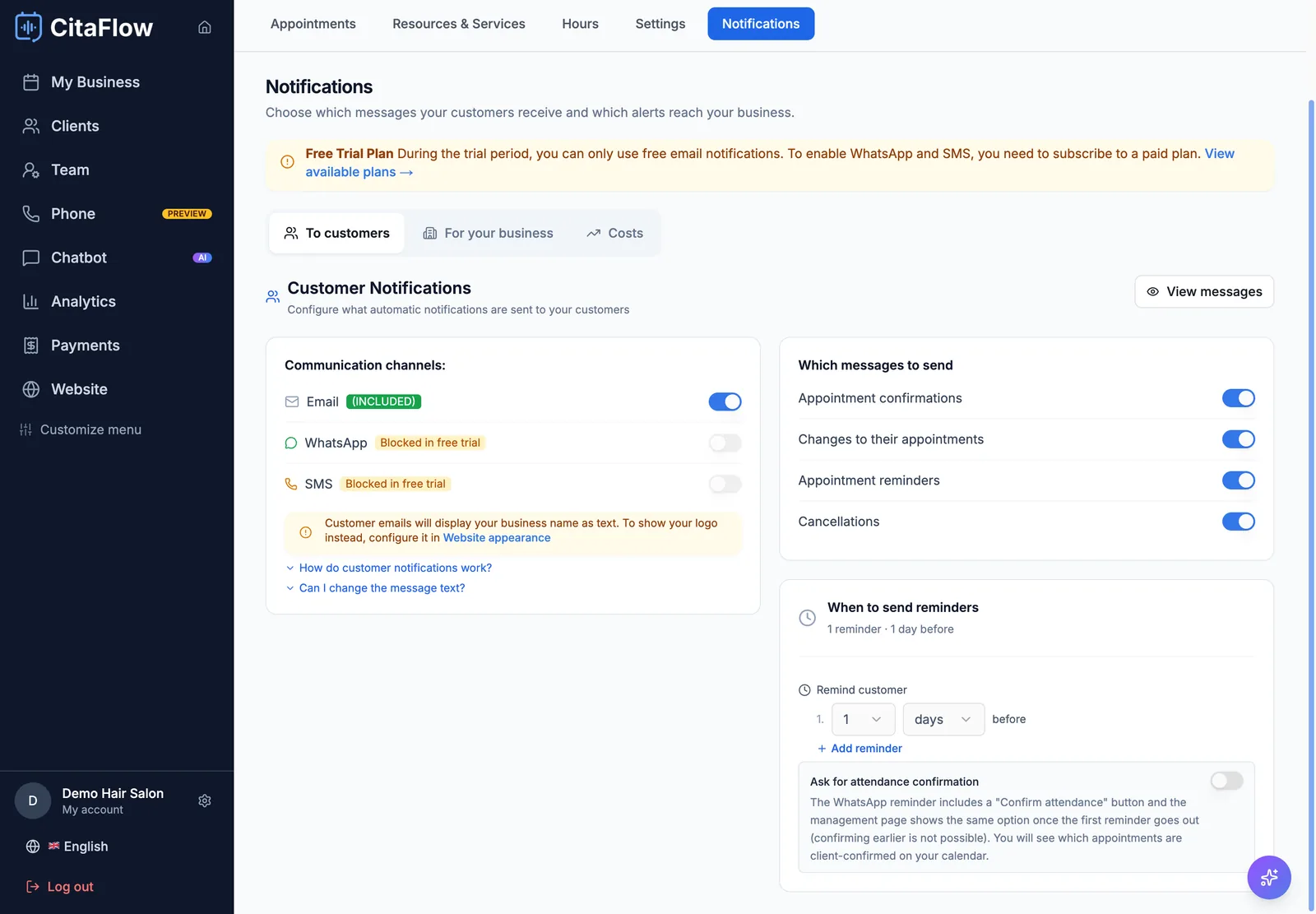Open the Hours tab
The width and height of the screenshot is (1316, 914).
click(580, 24)
